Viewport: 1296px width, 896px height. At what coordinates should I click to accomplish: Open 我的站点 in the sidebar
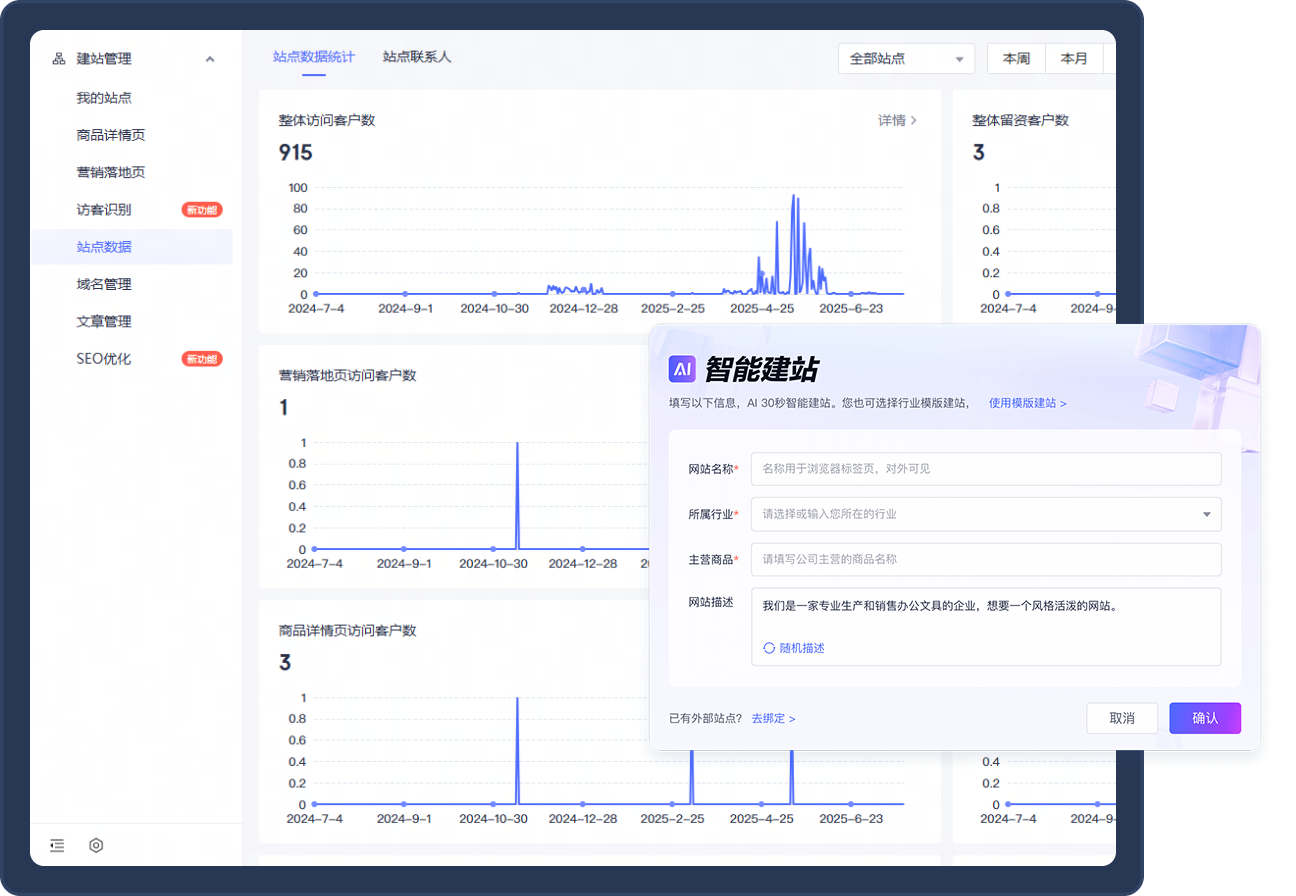point(104,98)
